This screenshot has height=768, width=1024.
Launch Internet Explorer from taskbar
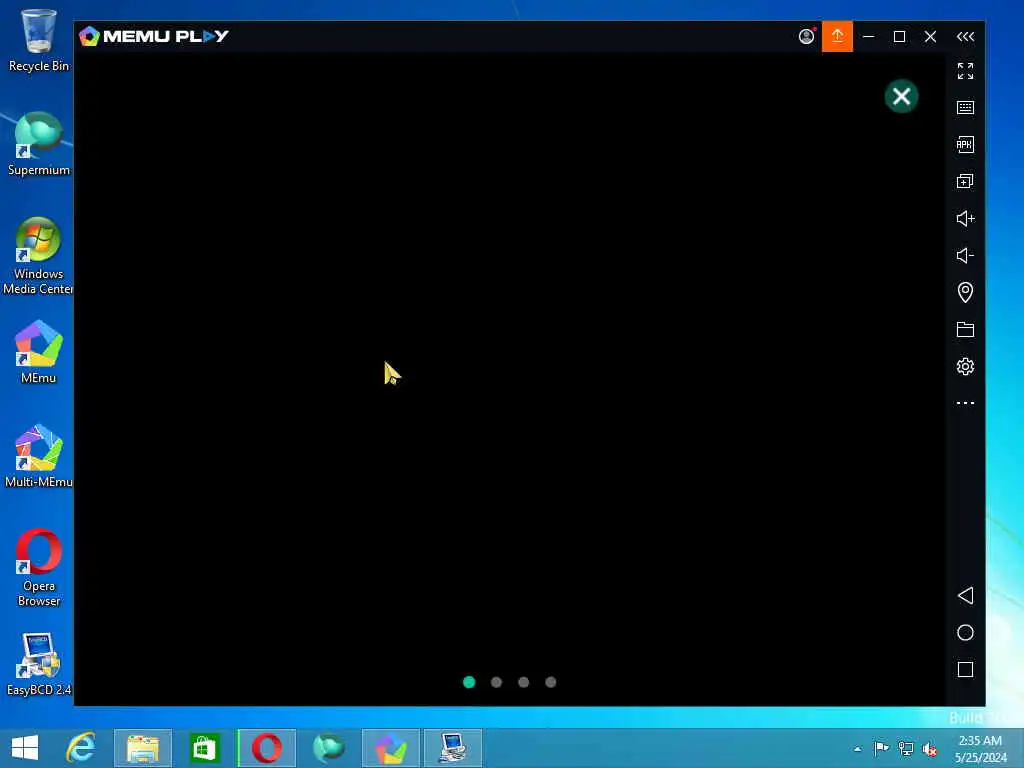coord(81,748)
